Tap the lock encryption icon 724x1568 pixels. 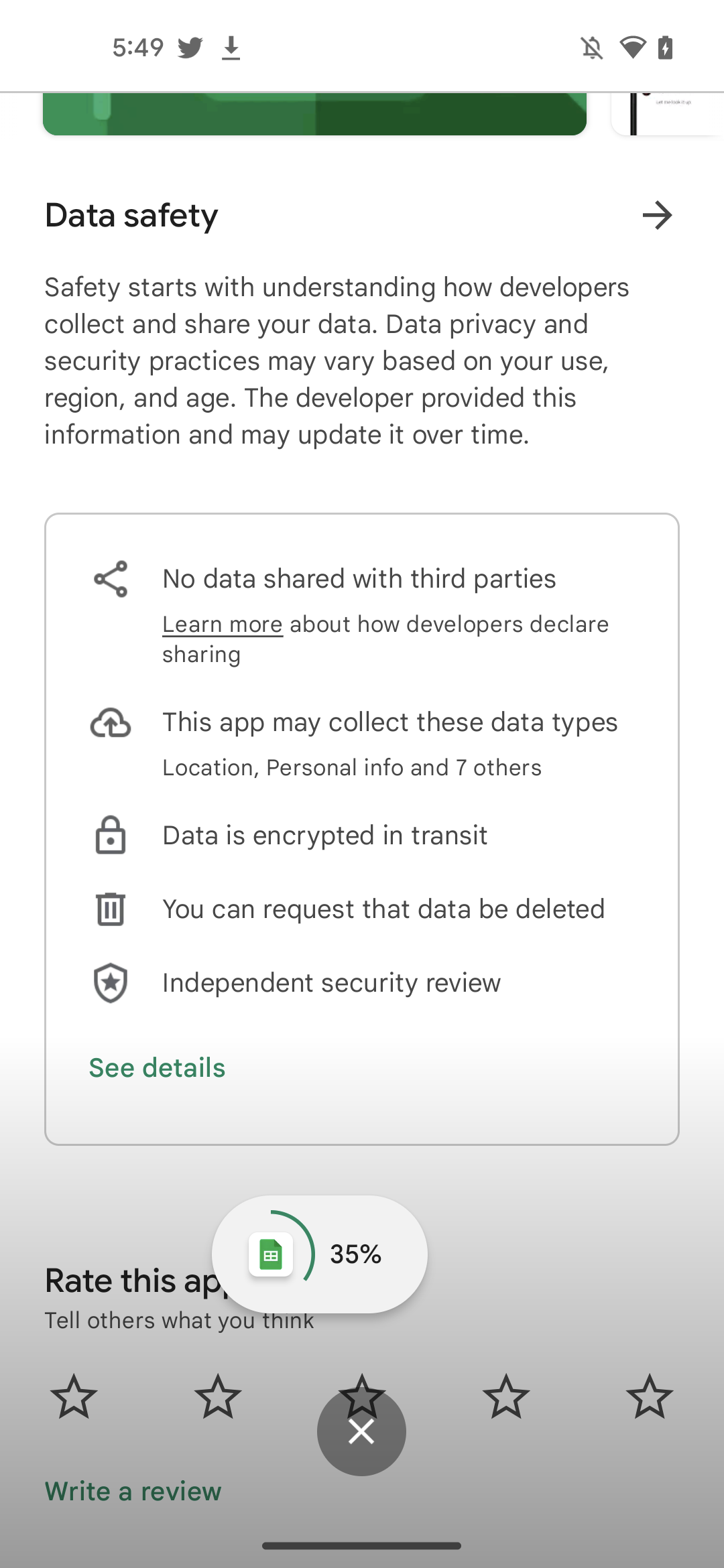pyautogui.click(x=111, y=836)
